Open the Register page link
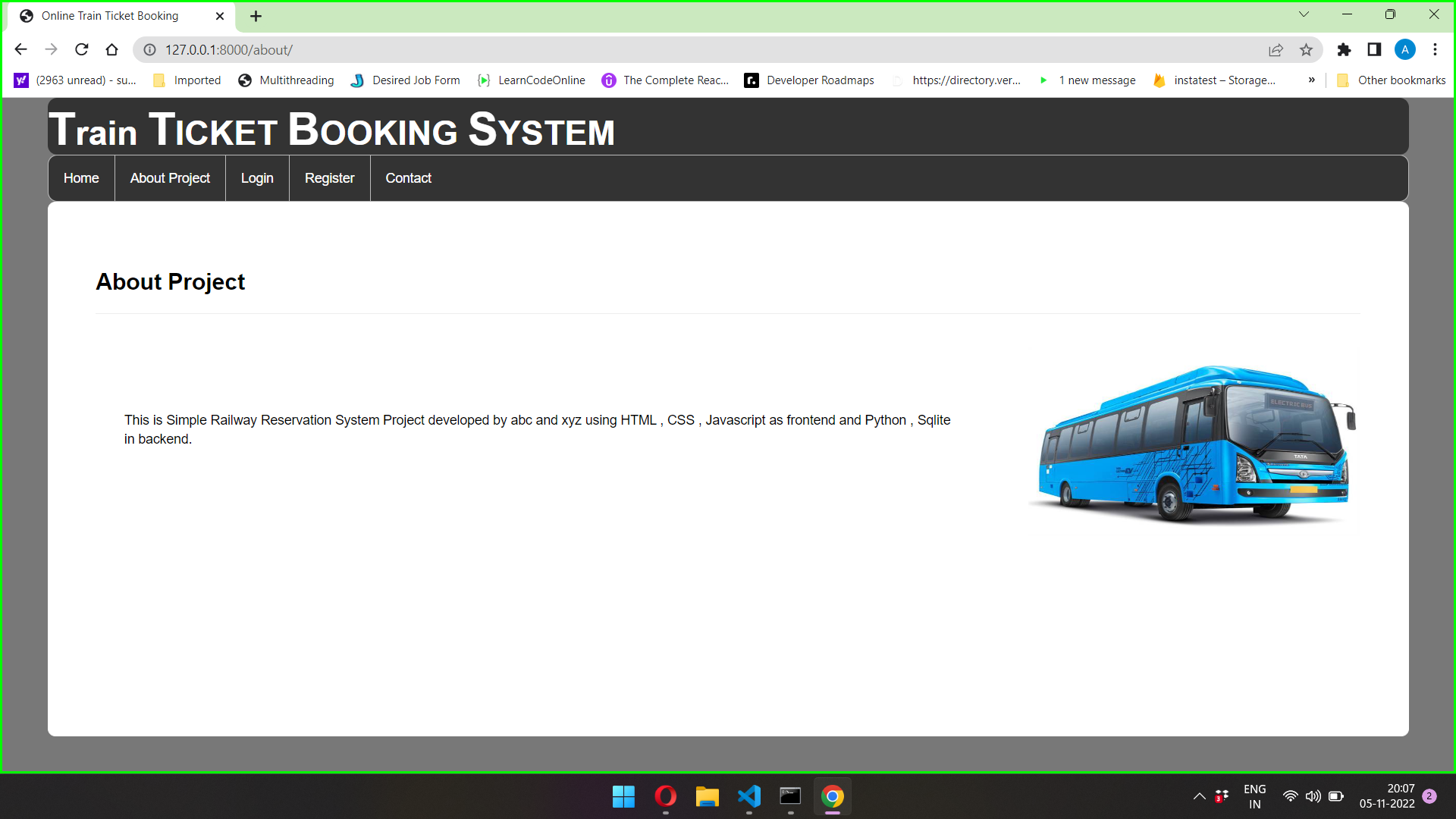 [x=329, y=178]
